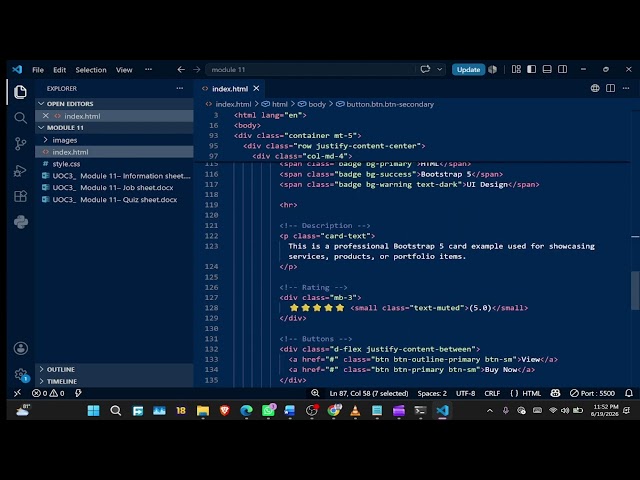640x480 pixels.
Task: Open the Selection menu
Action: [x=91, y=70]
